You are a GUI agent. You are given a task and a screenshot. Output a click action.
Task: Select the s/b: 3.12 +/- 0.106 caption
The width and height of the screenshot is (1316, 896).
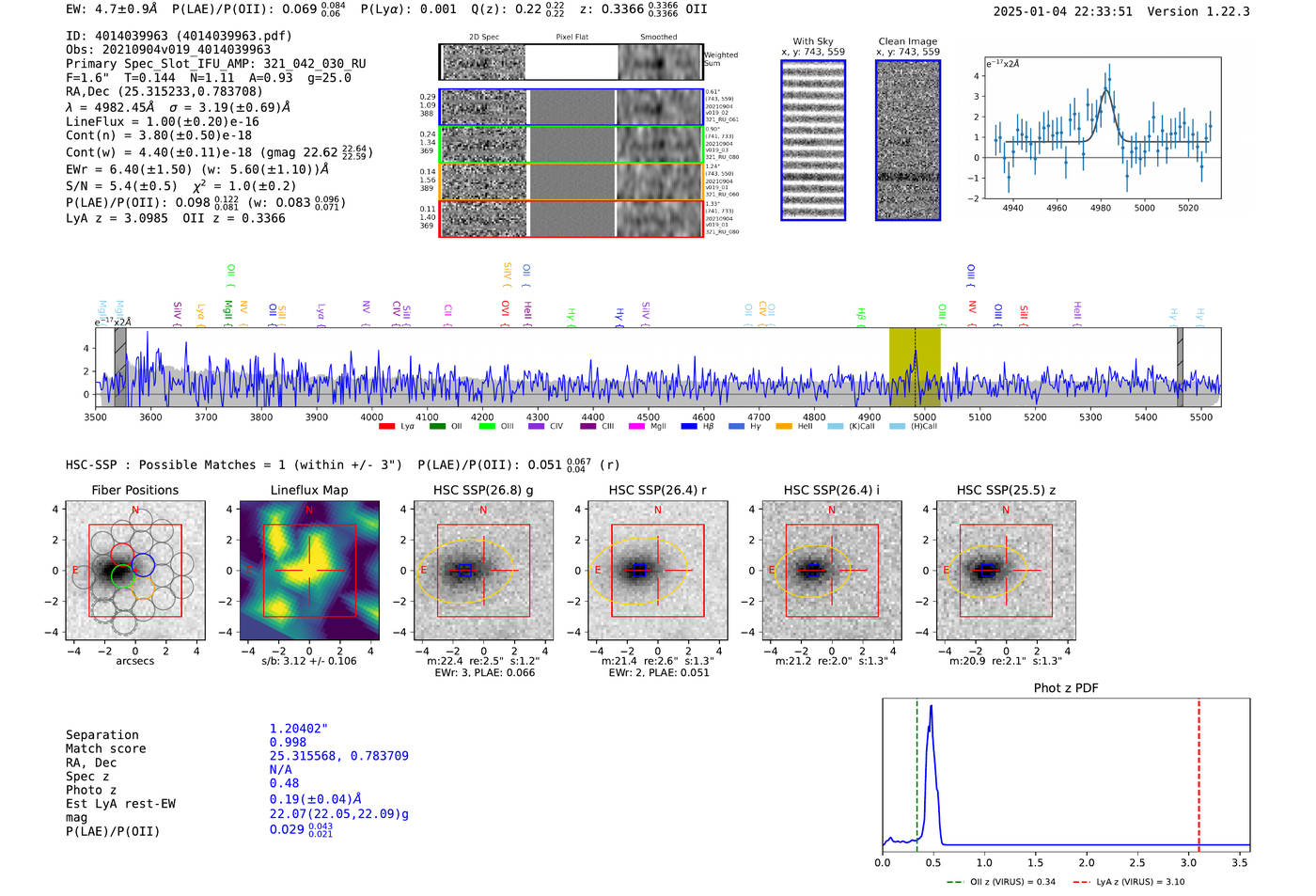[x=309, y=661]
